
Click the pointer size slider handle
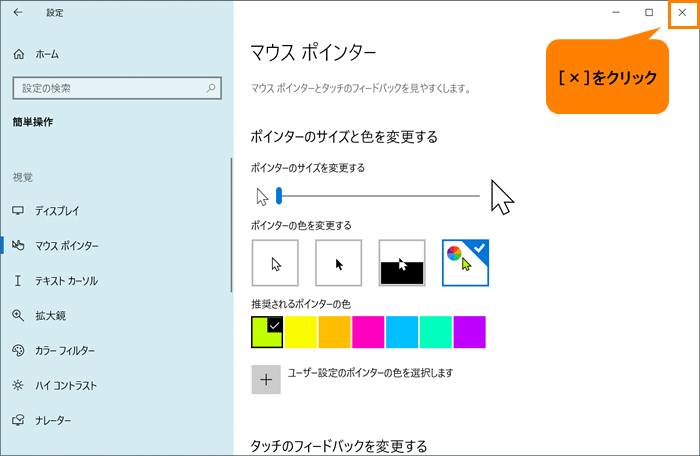(x=279, y=196)
